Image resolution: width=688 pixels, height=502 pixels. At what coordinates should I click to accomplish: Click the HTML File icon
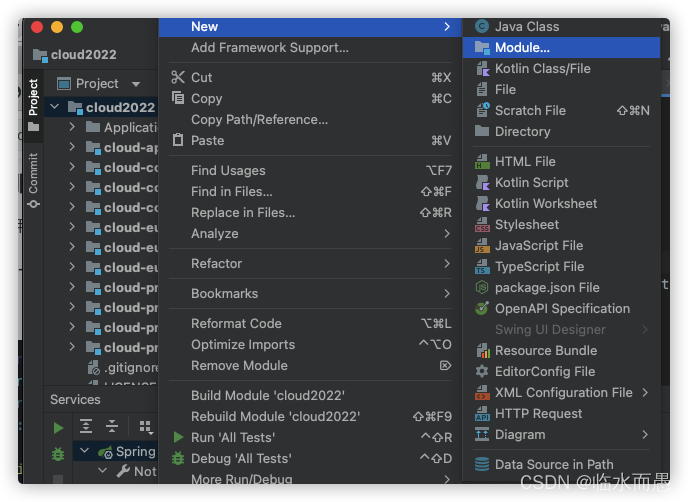[x=482, y=161]
